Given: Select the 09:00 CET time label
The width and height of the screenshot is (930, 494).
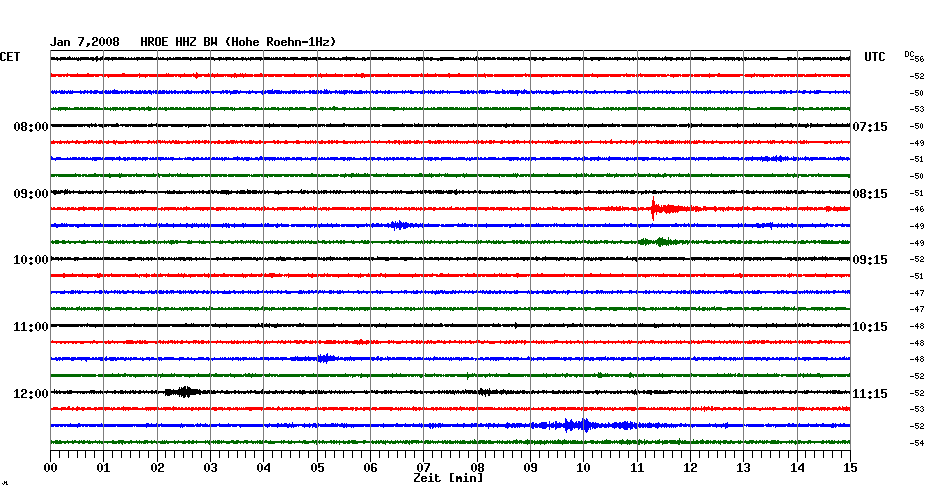Looking at the screenshot, I should click(31, 194).
